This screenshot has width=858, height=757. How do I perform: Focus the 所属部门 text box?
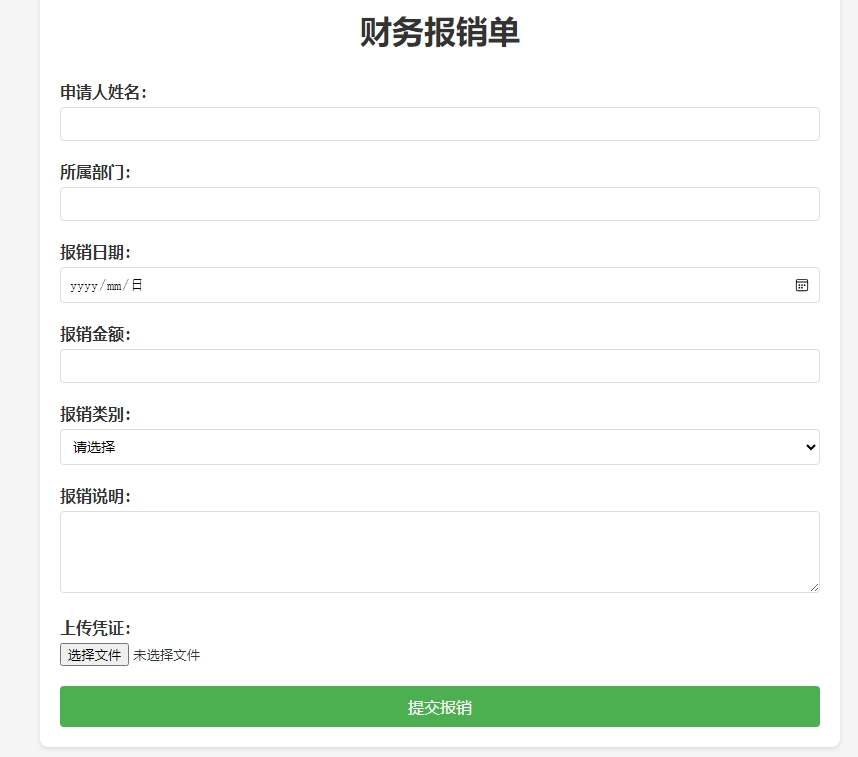[x=439, y=204]
